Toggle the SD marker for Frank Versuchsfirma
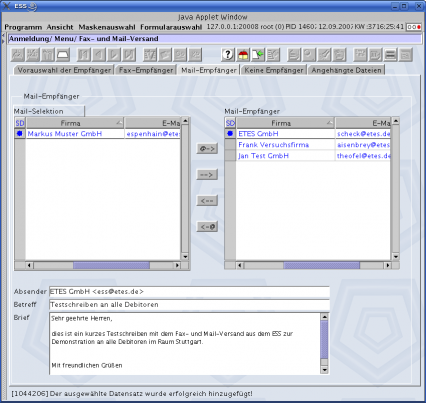 click(x=230, y=145)
